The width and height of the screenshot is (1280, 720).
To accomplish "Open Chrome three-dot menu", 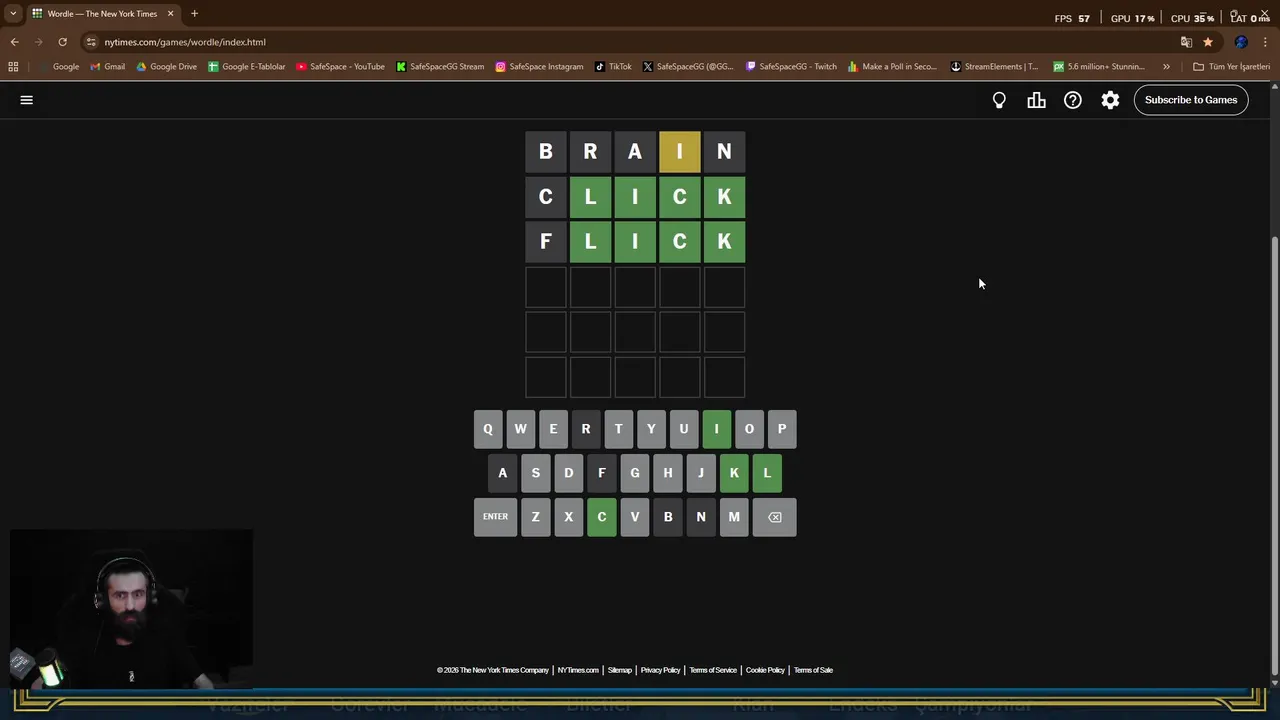I will coord(1266,42).
